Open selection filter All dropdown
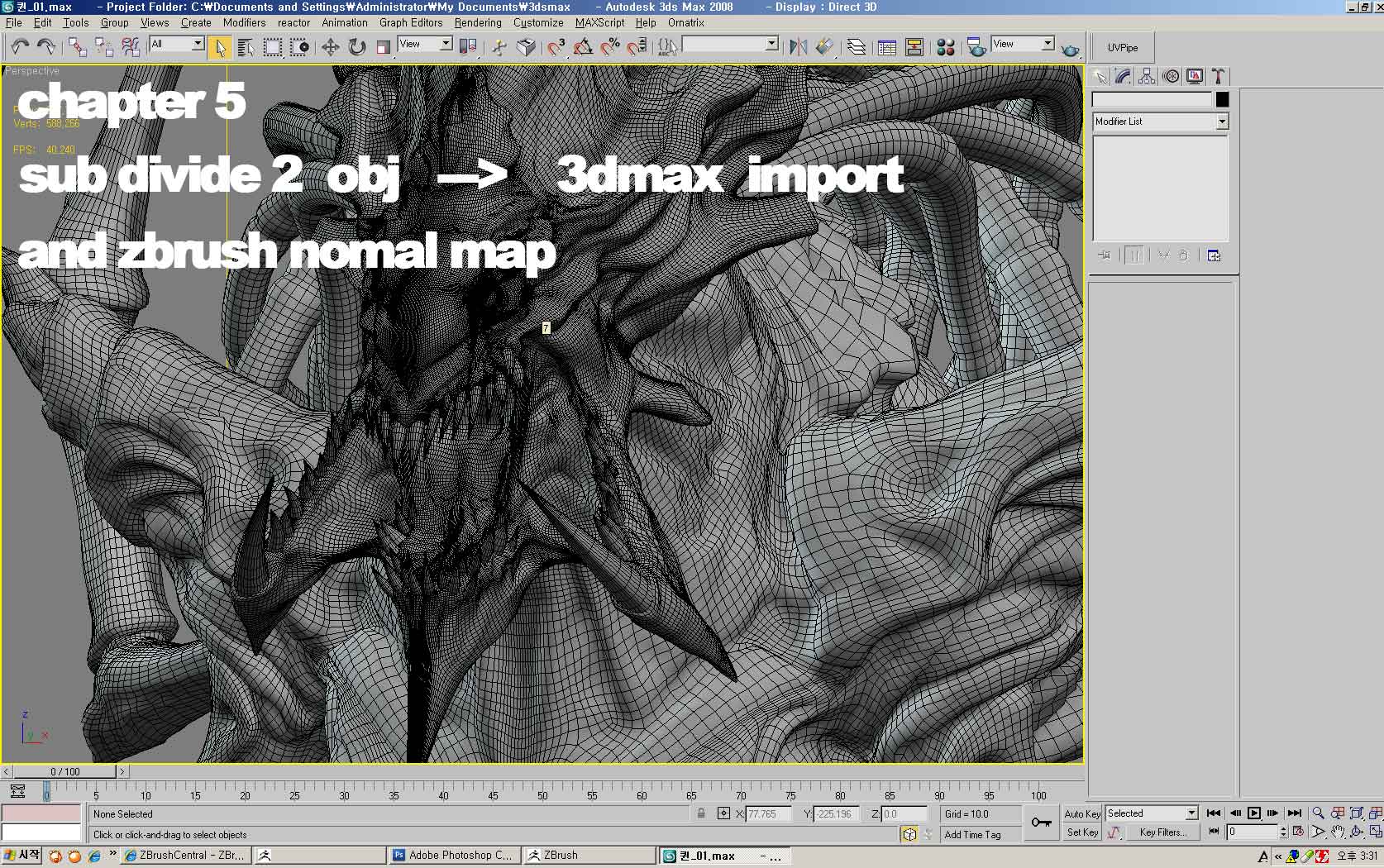The image size is (1384, 868). click(x=177, y=44)
